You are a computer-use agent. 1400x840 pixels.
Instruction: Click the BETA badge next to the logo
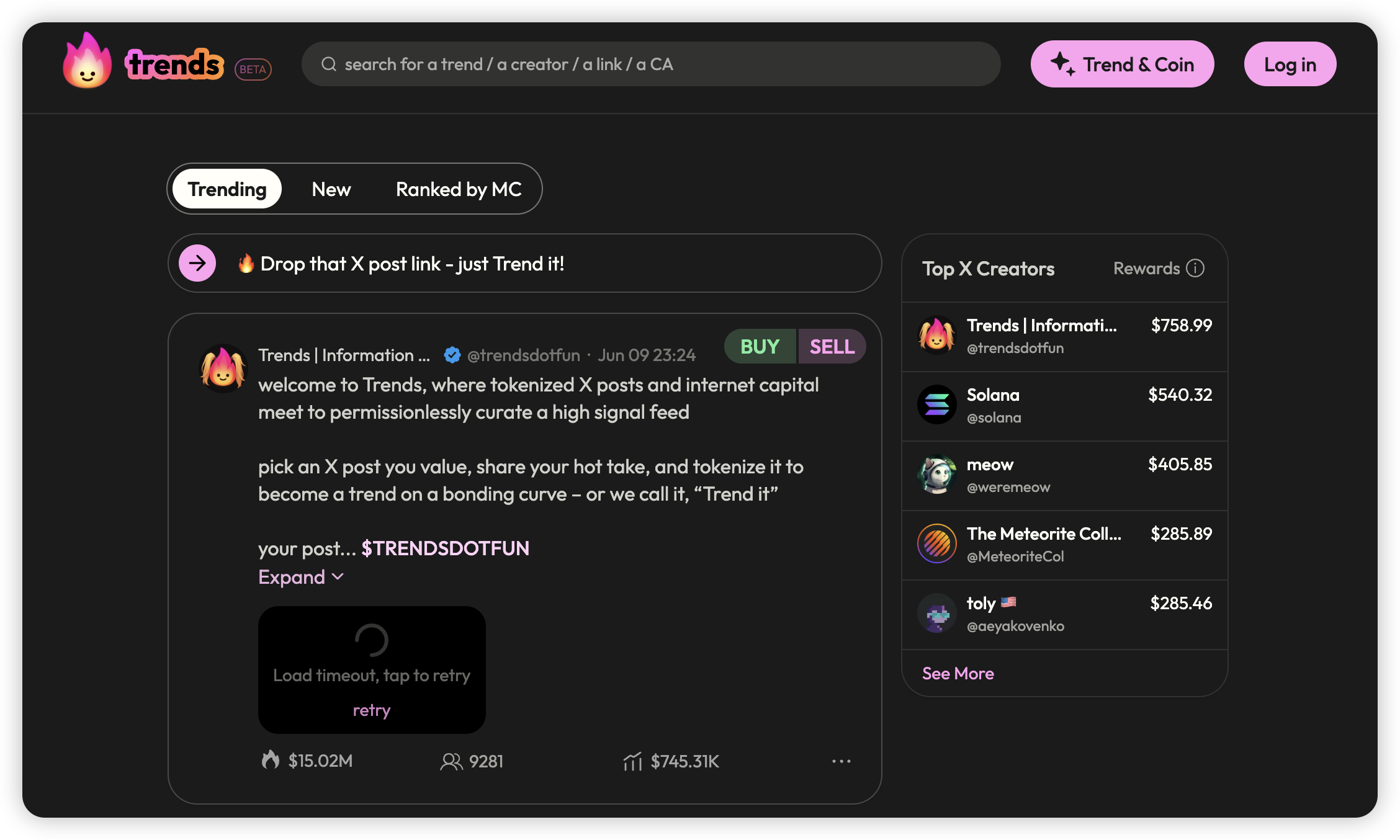(x=253, y=69)
